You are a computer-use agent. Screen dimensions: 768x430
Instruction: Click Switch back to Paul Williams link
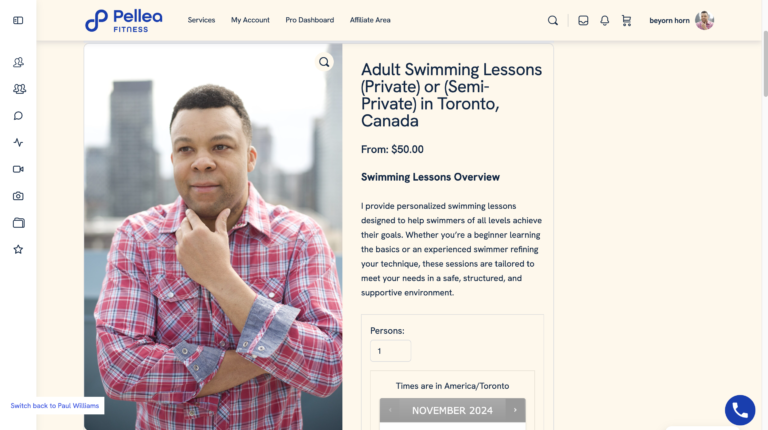(x=55, y=406)
